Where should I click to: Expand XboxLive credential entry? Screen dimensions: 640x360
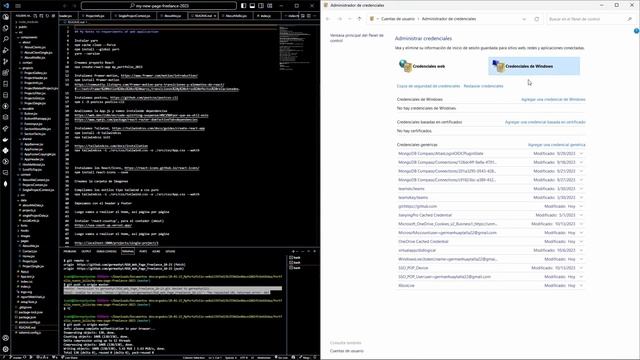581,285
